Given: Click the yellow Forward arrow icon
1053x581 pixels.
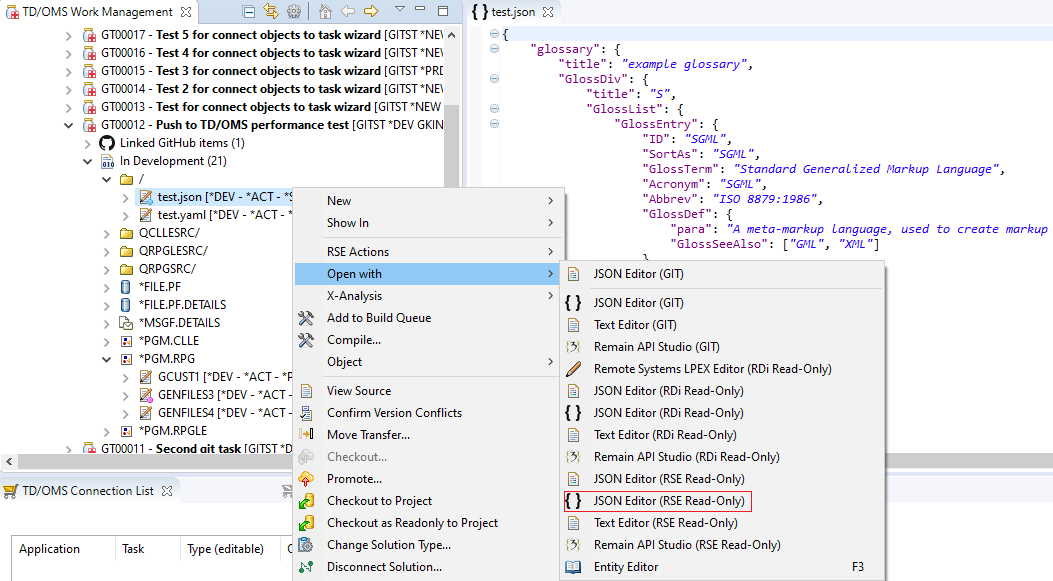Looking at the screenshot, I should tap(370, 12).
